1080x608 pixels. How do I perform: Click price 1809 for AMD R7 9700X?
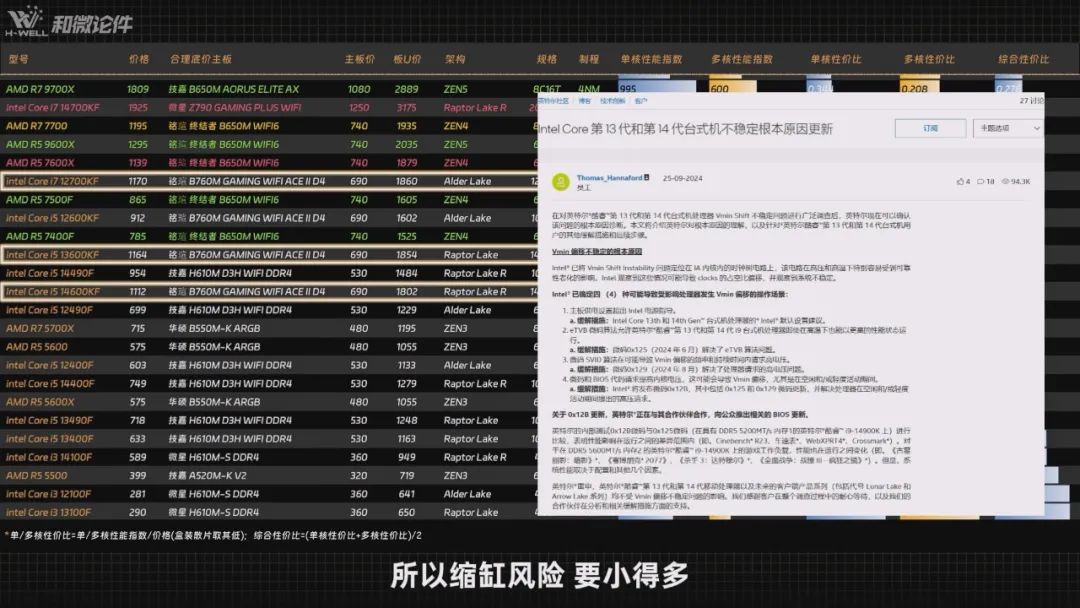click(138, 89)
